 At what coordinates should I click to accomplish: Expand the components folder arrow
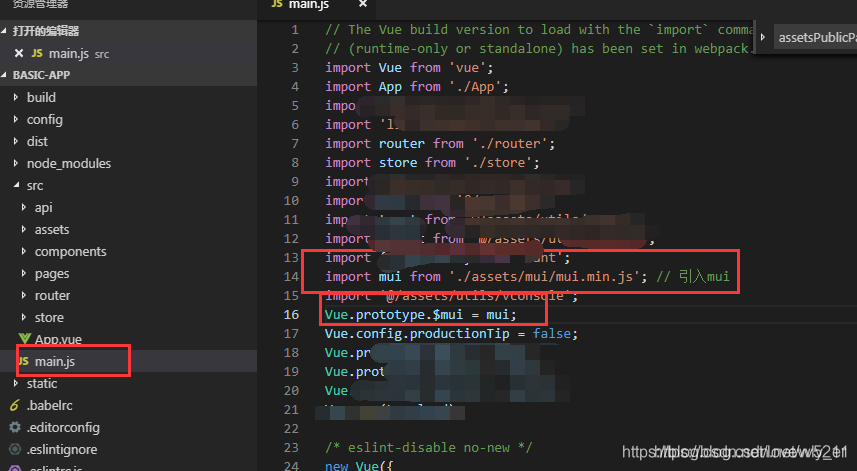[x=24, y=251]
